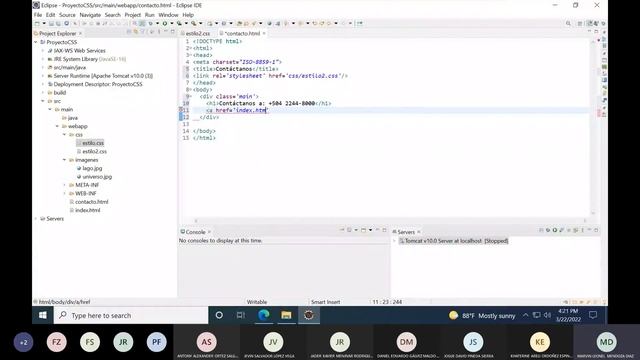The image size is (640, 360).
Task: Collapse the imagenes folder node
Action: coord(64,160)
